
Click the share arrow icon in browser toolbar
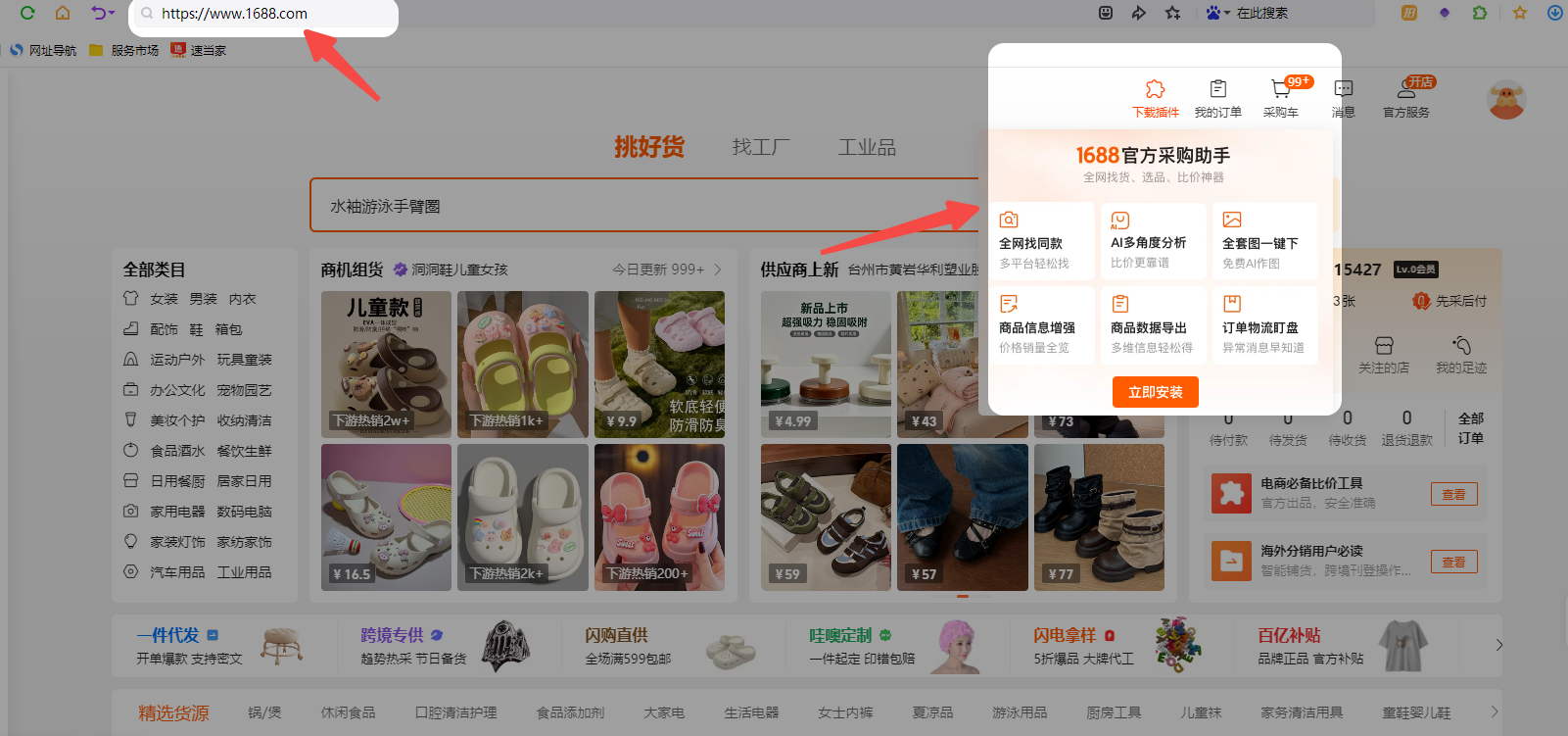pyautogui.click(x=1138, y=13)
